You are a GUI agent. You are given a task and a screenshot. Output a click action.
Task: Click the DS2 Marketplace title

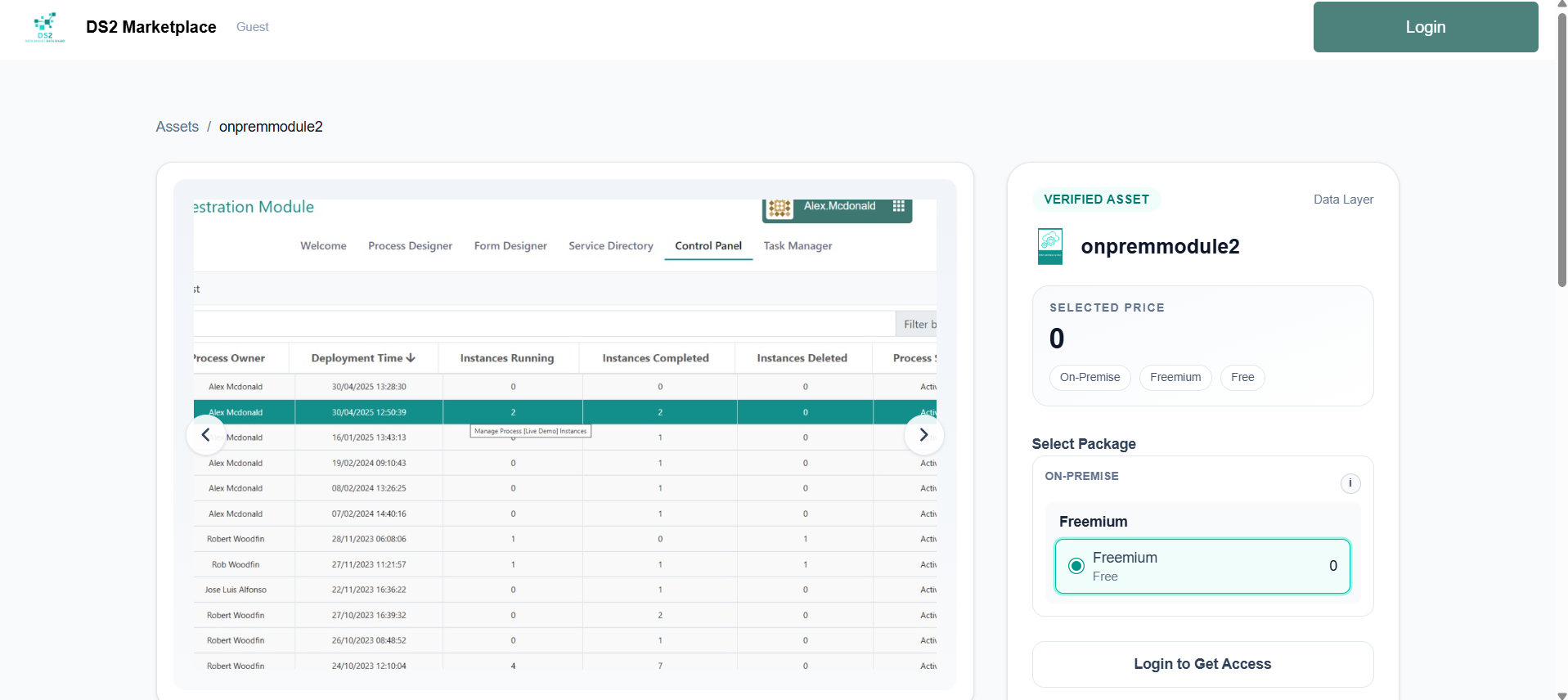pyautogui.click(x=151, y=27)
